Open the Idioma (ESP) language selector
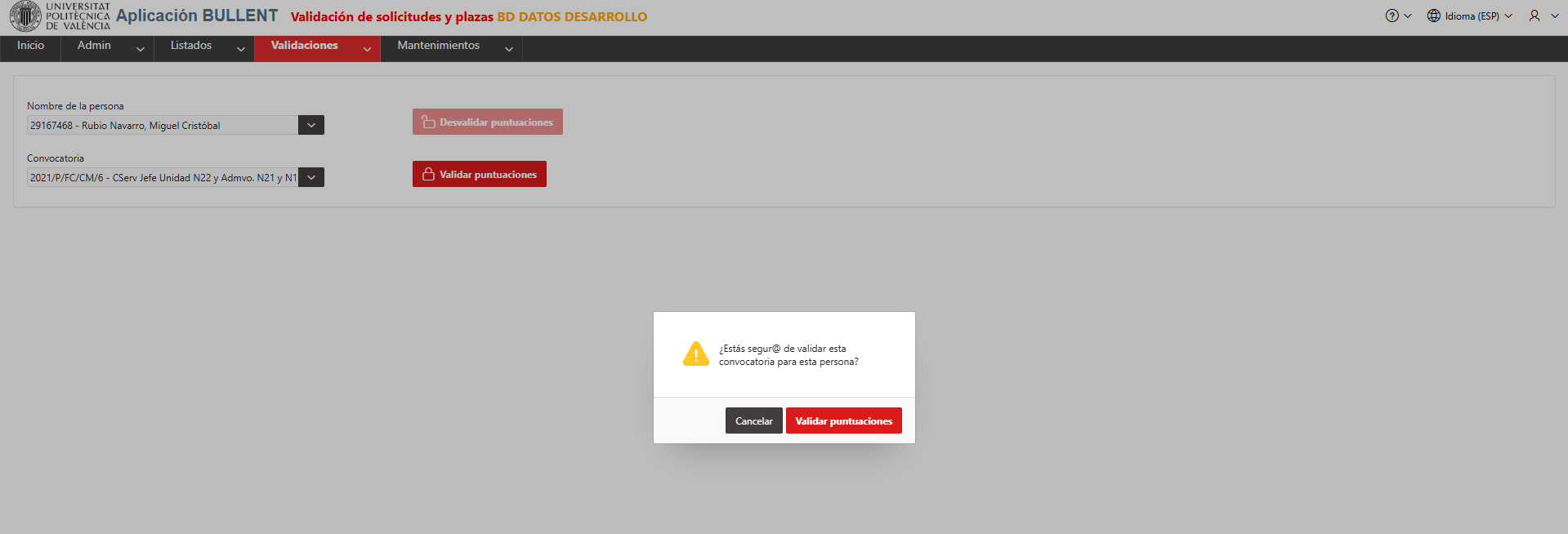 point(1470,16)
